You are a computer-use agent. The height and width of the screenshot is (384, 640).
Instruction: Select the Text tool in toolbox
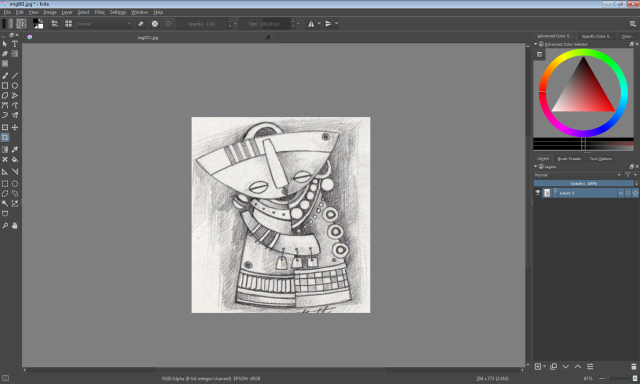[x=15, y=44]
